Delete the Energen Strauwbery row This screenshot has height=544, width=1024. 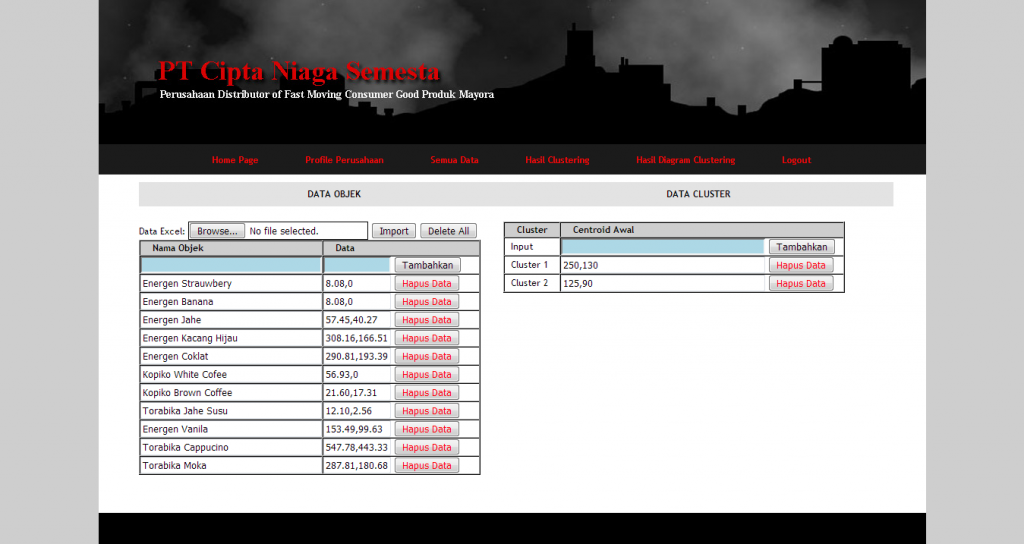click(427, 284)
